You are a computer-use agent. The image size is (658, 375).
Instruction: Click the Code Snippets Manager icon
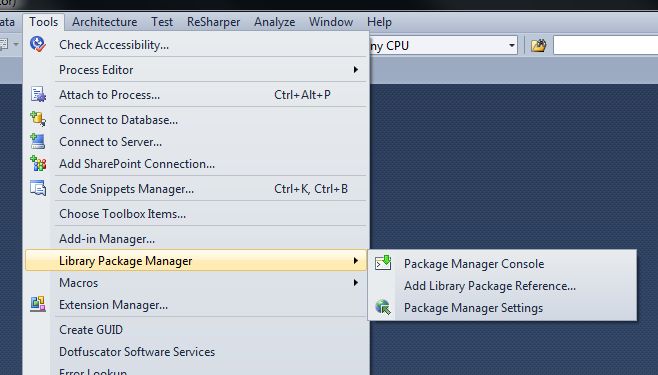coord(38,188)
